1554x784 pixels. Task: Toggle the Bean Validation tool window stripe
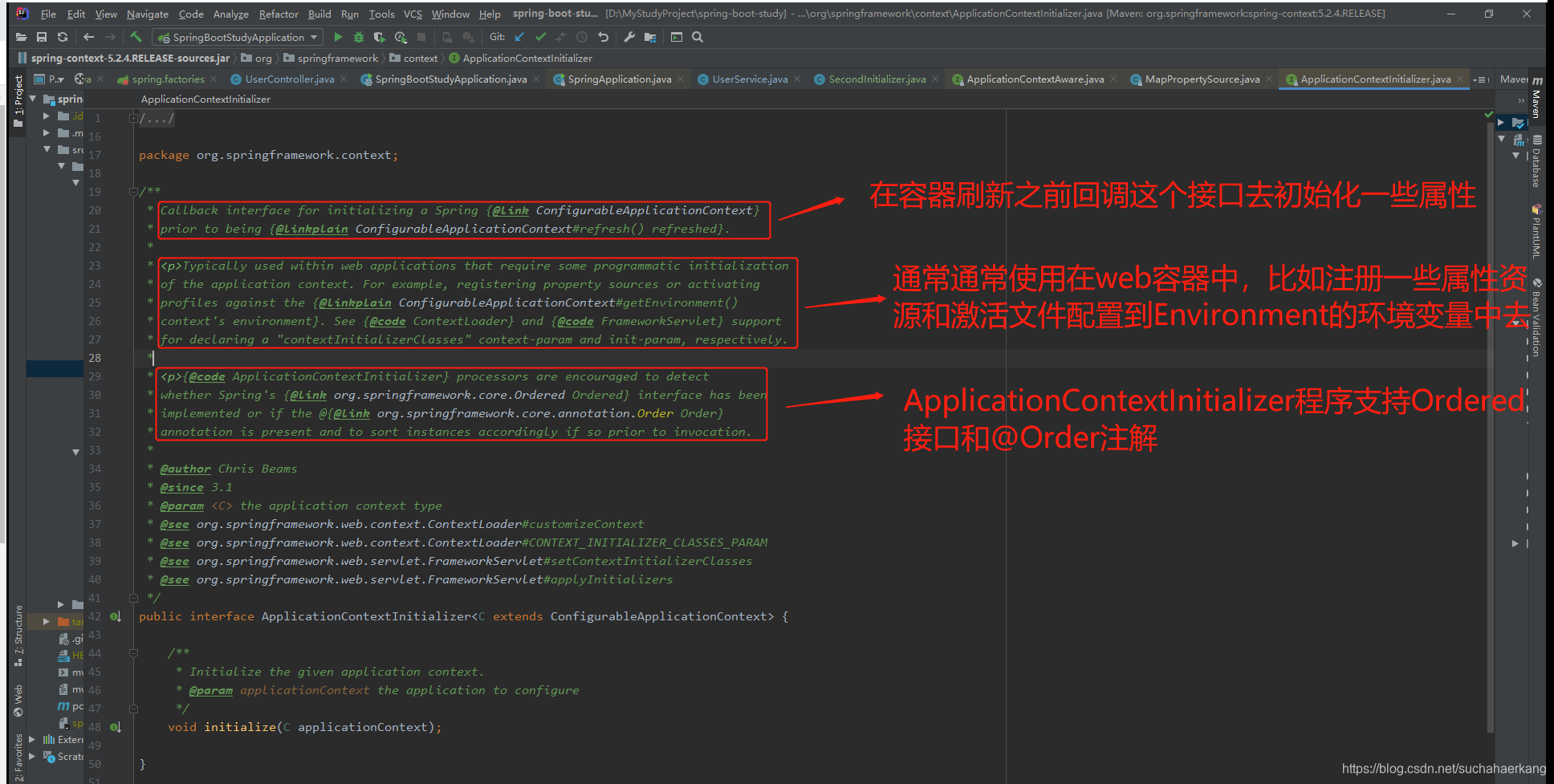(1536, 319)
